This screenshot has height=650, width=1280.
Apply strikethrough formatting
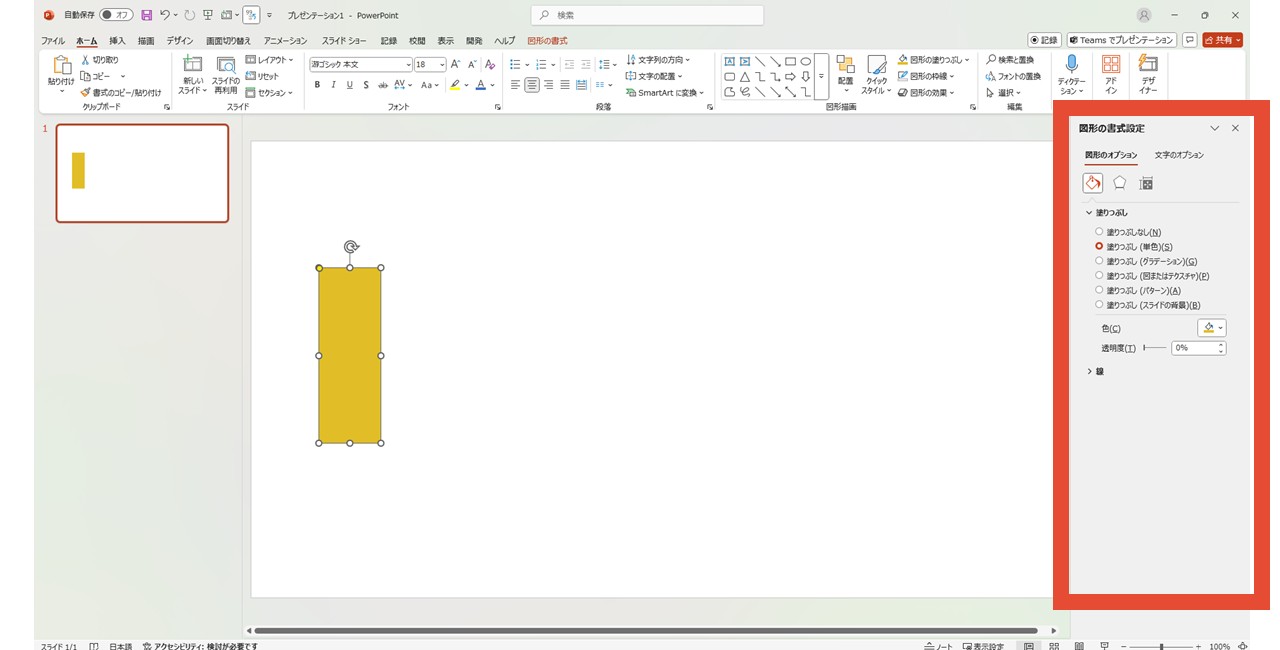coord(382,85)
